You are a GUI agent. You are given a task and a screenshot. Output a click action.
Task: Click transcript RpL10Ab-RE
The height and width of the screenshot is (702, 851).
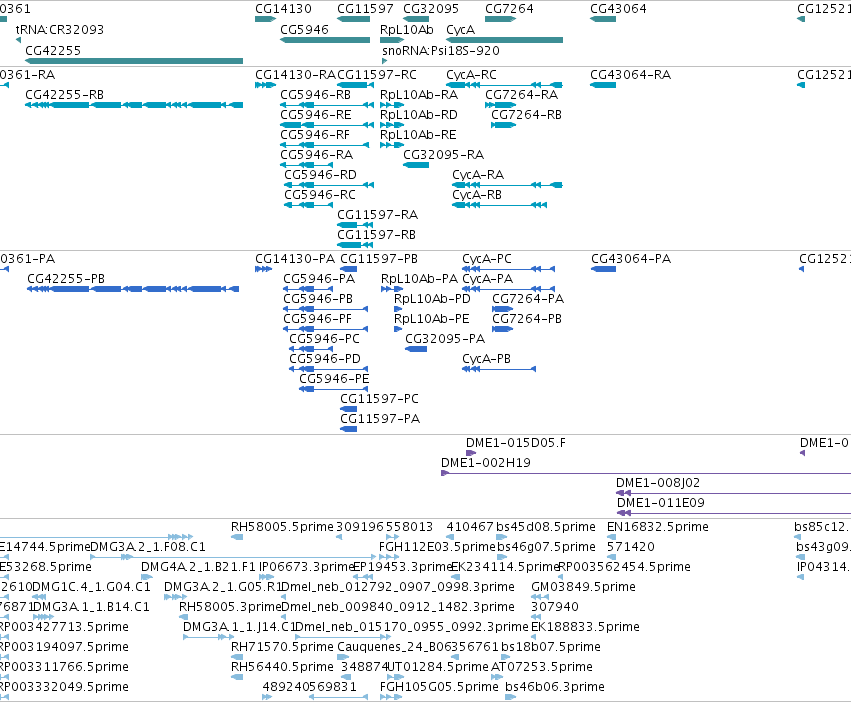coord(392,145)
